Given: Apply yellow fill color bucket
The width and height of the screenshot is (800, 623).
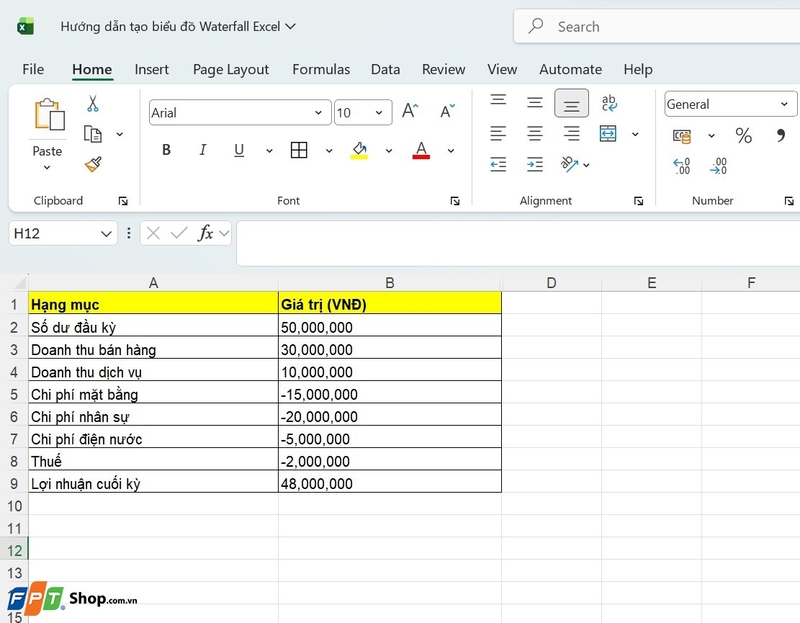Looking at the screenshot, I should 359,150.
